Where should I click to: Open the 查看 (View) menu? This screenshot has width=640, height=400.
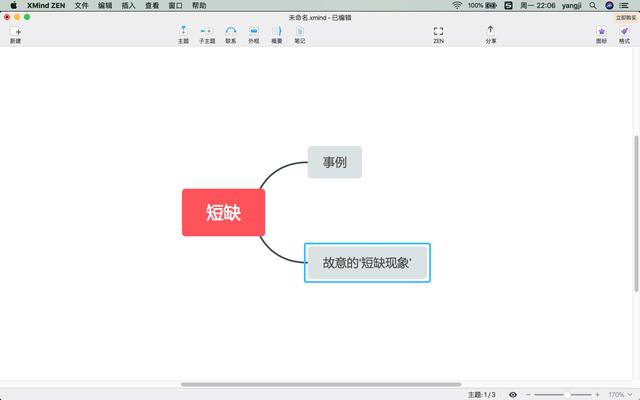[152, 5]
